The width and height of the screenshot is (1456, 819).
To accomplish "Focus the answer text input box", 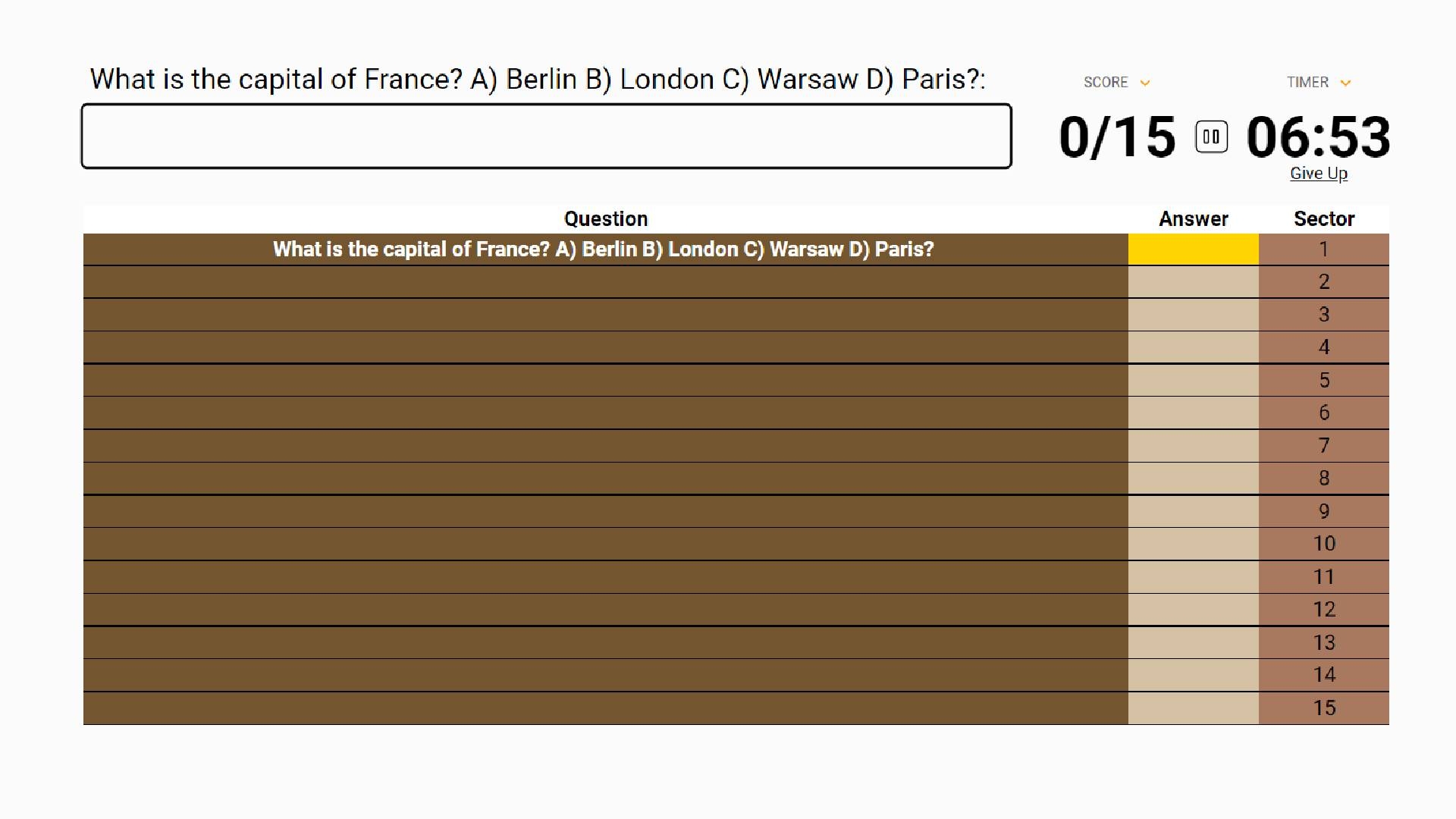I will [x=546, y=136].
